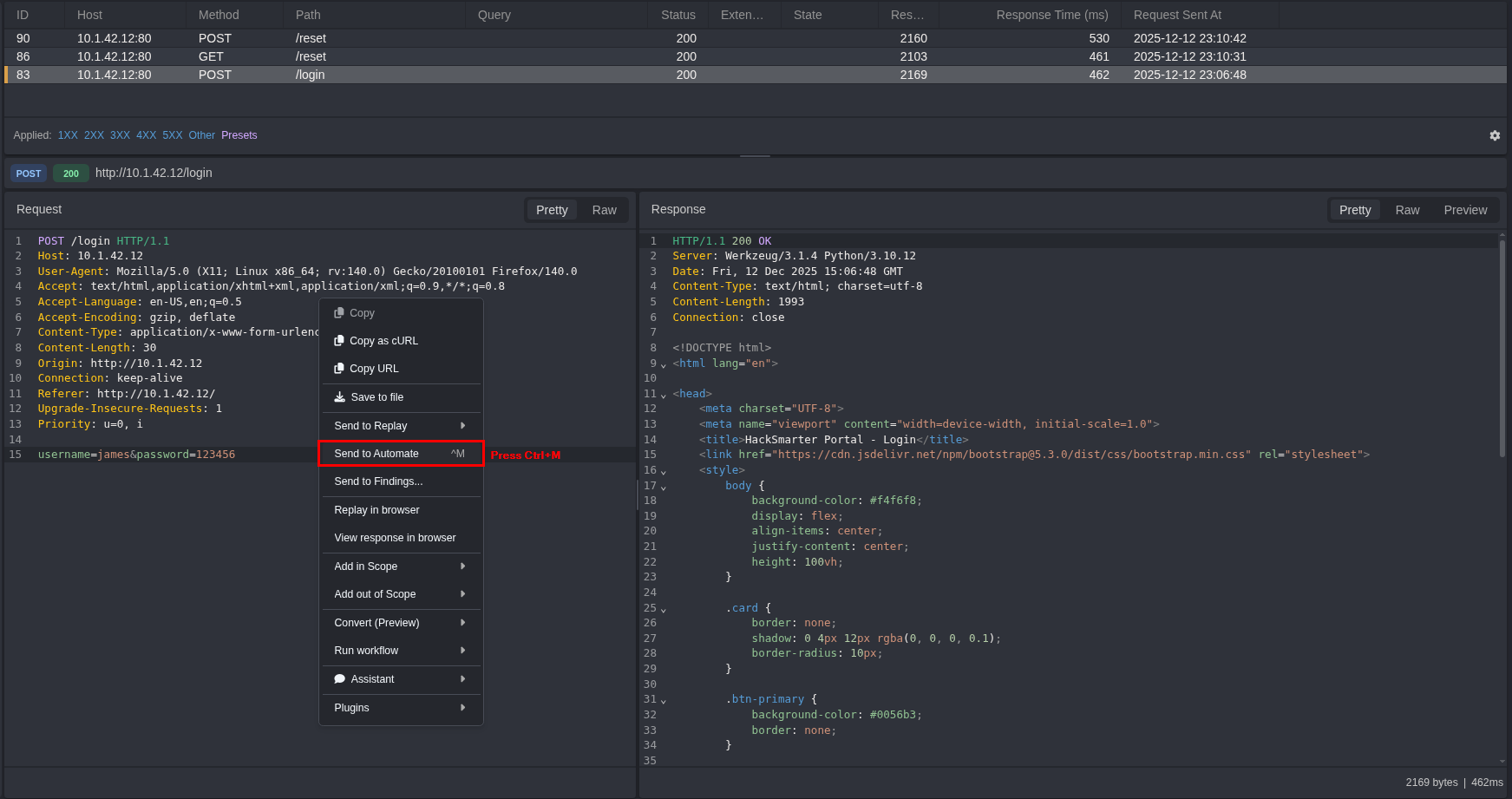Viewport: 1512px width, 799px height.
Task: Click the Save to file download icon
Action: 340,397
